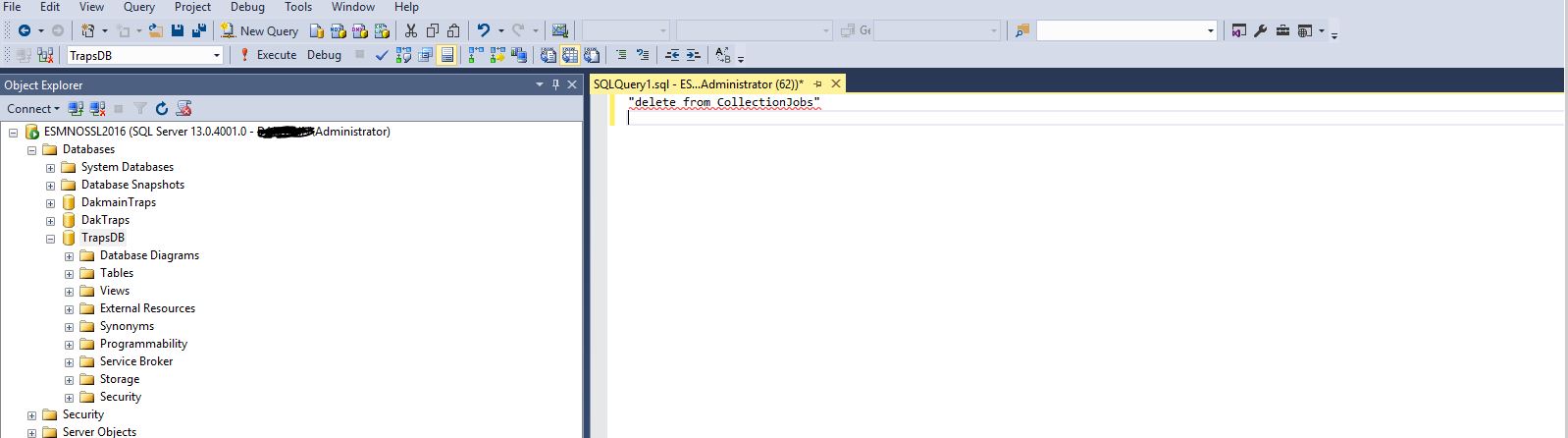
Task: Click the Save floppy disk icon
Action: (177, 30)
